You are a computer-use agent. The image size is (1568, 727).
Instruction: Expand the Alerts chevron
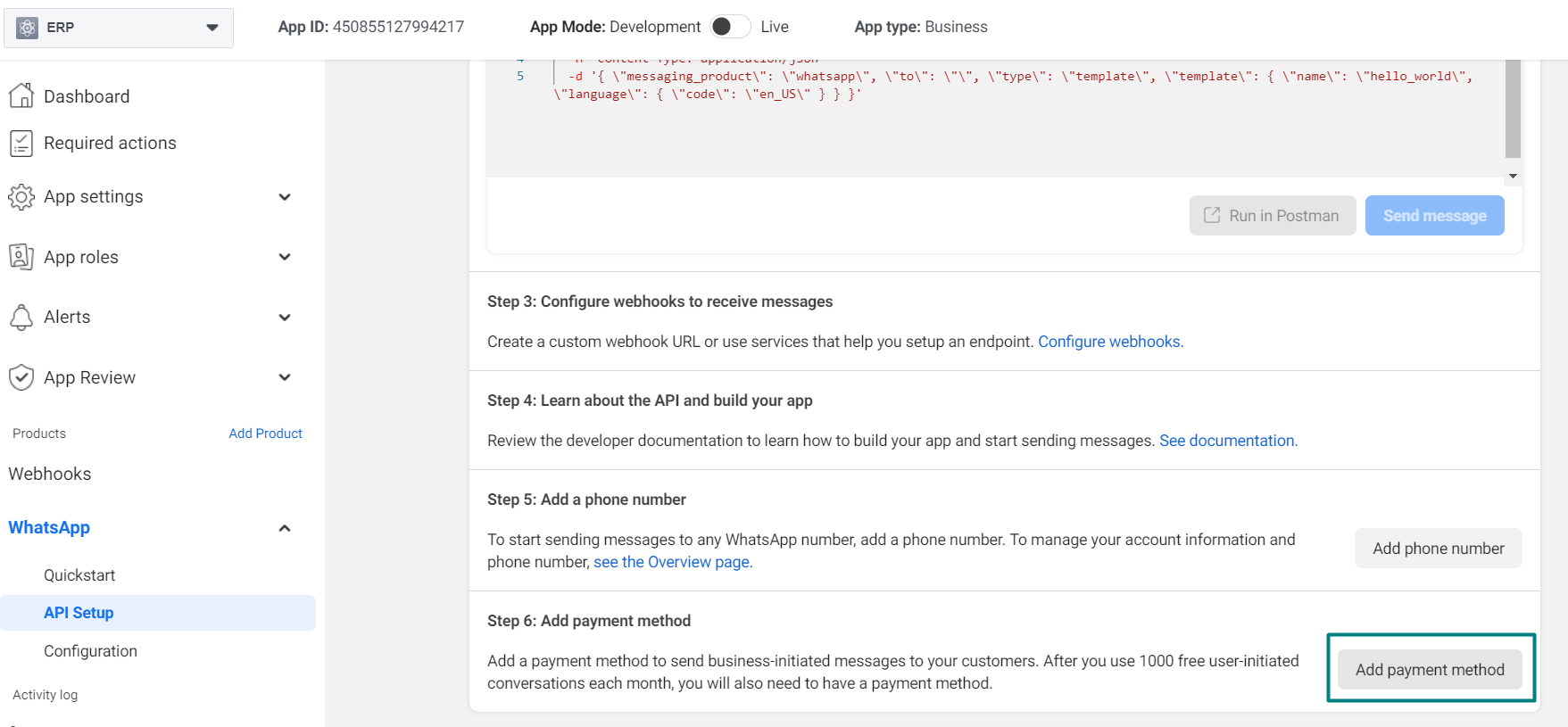pyautogui.click(x=285, y=318)
